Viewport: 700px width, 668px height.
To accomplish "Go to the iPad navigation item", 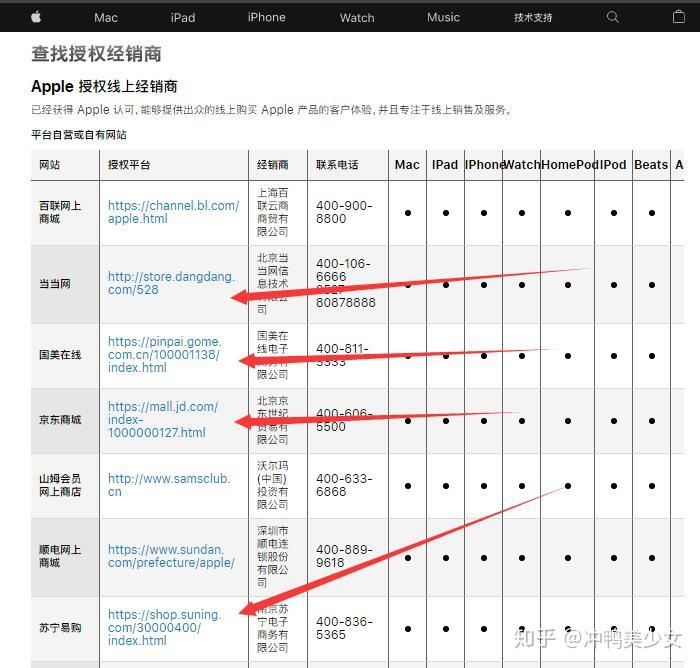I will (x=183, y=17).
